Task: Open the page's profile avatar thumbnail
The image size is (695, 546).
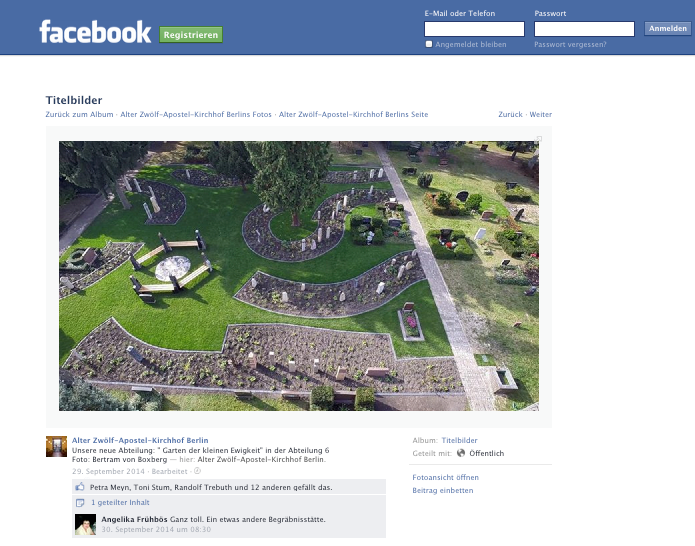Action: click(56, 446)
